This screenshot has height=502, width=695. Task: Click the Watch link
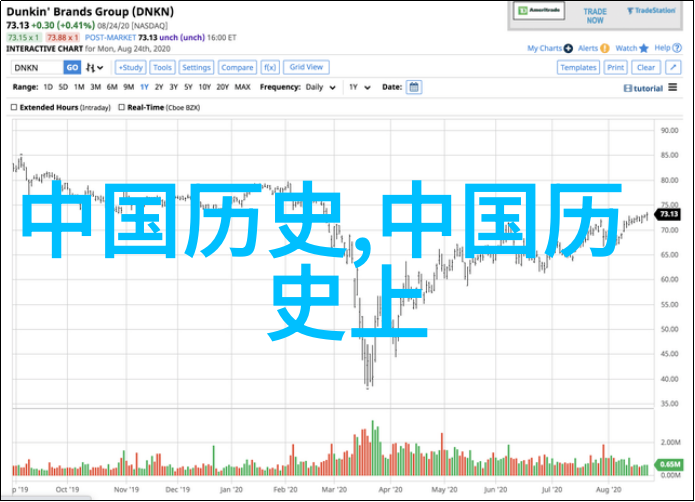pos(626,48)
